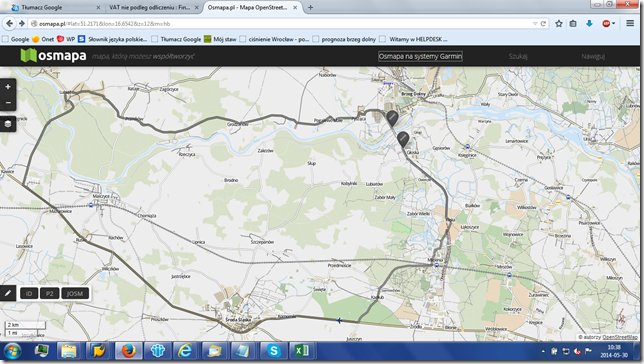
Task: Click the pencil edit icon
Action: pos(8,293)
